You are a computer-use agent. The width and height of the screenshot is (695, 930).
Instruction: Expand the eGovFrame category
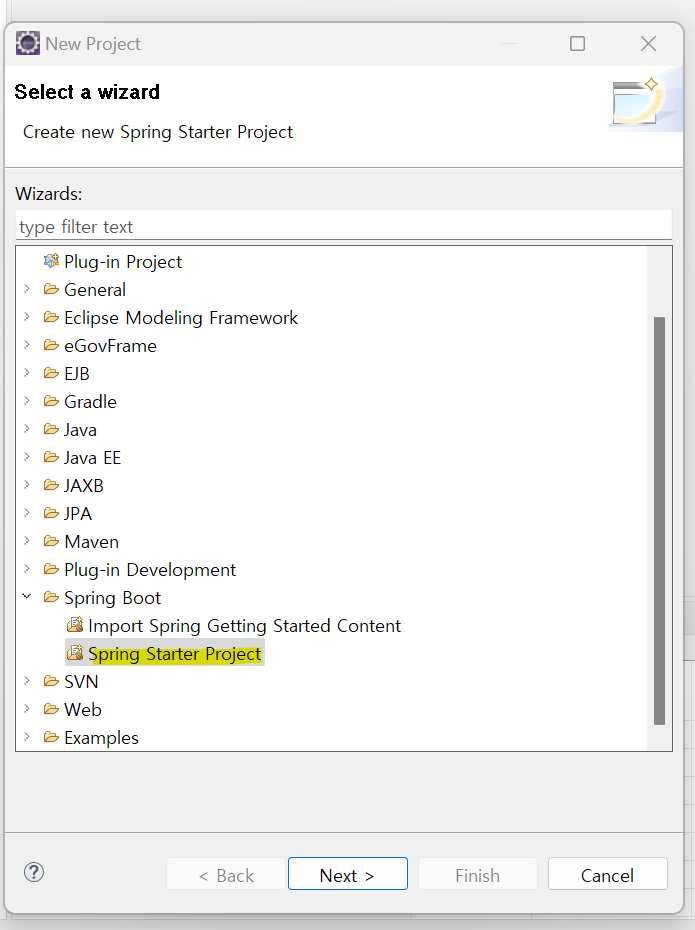click(x=27, y=345)
